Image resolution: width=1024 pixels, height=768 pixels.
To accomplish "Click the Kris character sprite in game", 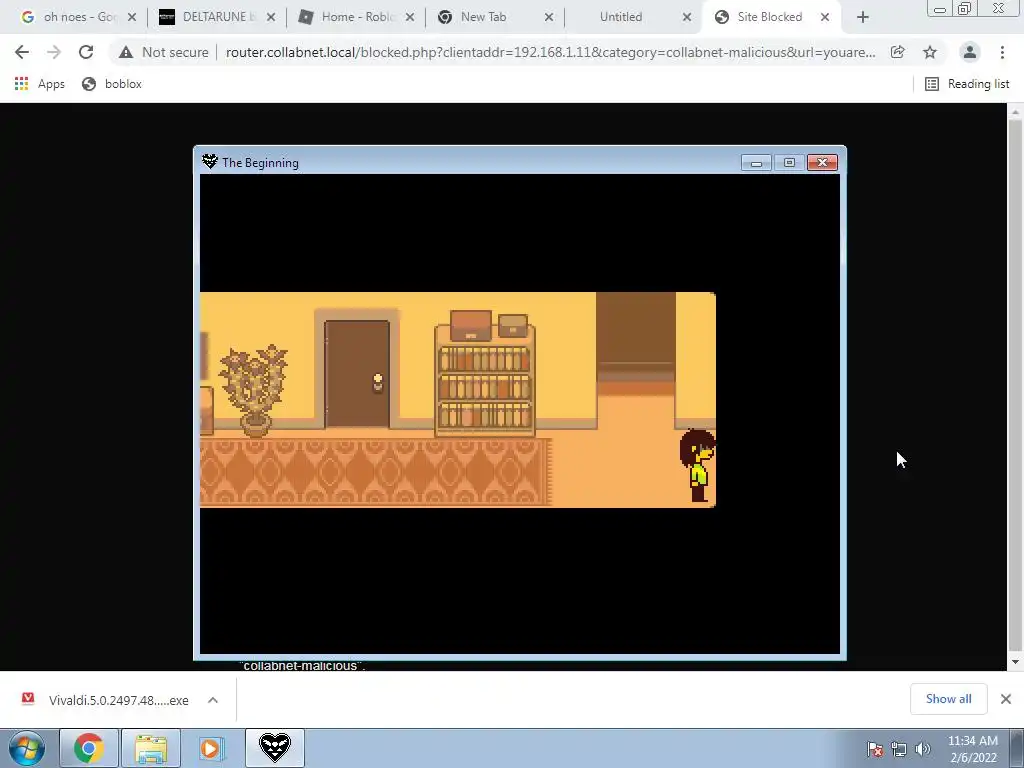I will (x=697, y=466).
